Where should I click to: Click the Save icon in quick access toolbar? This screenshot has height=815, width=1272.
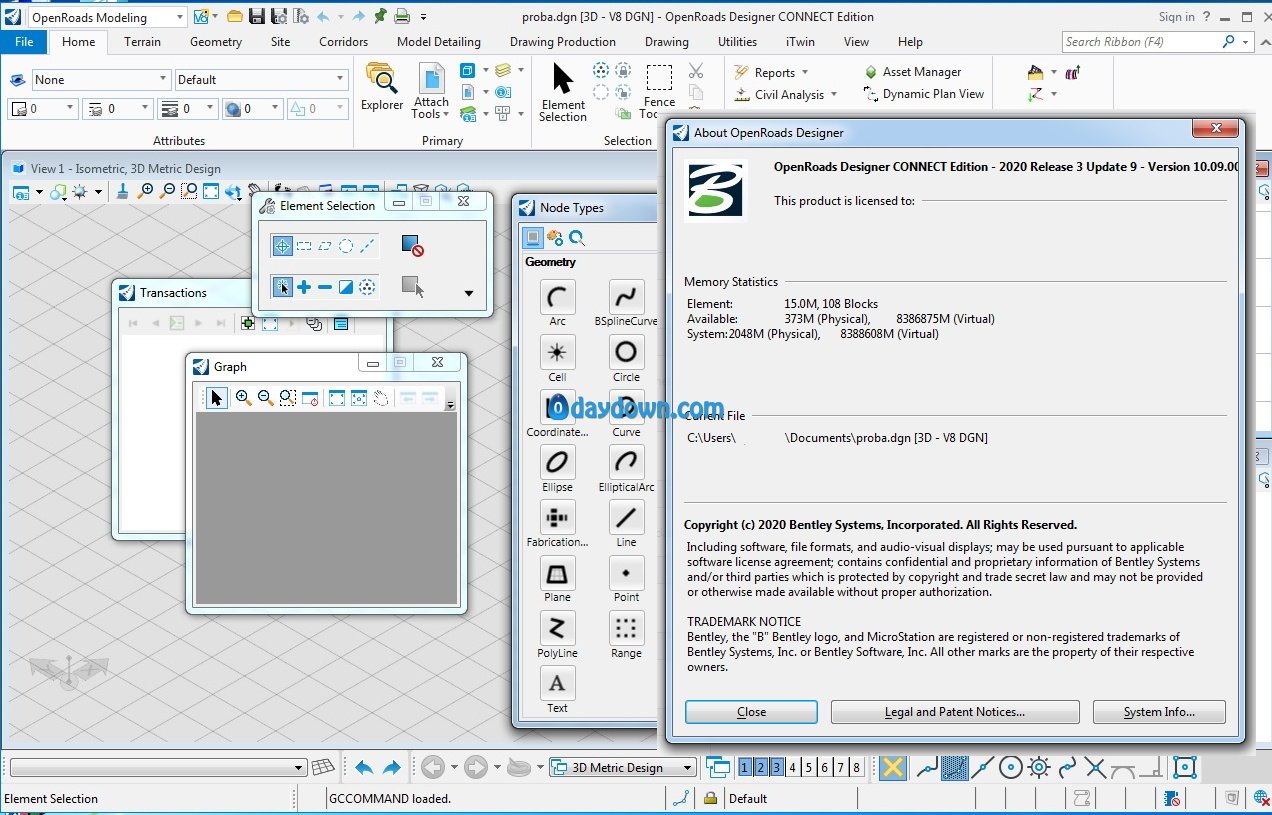256,16
